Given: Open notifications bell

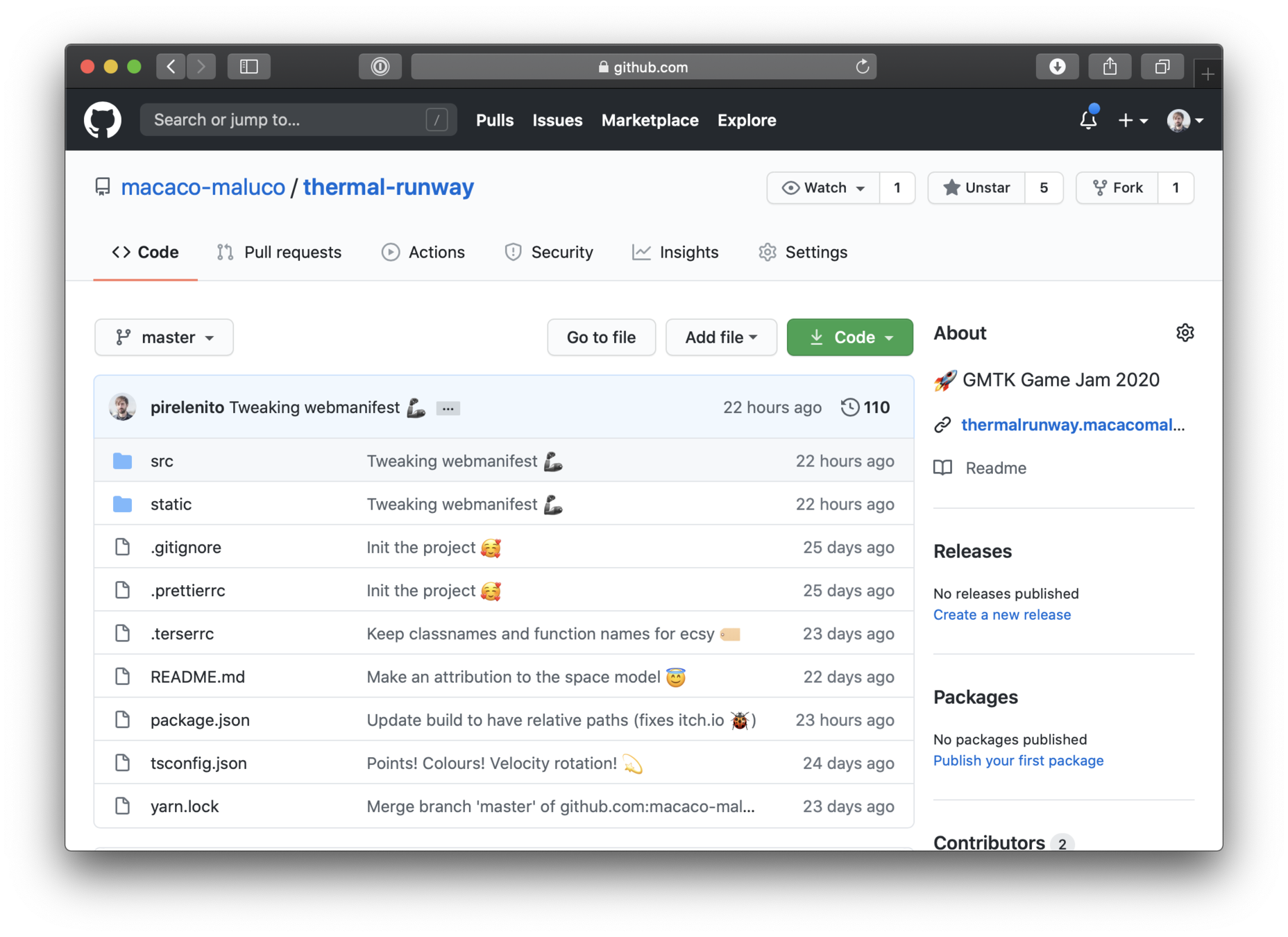Looking at the screenshot, I should (1088, 120).
